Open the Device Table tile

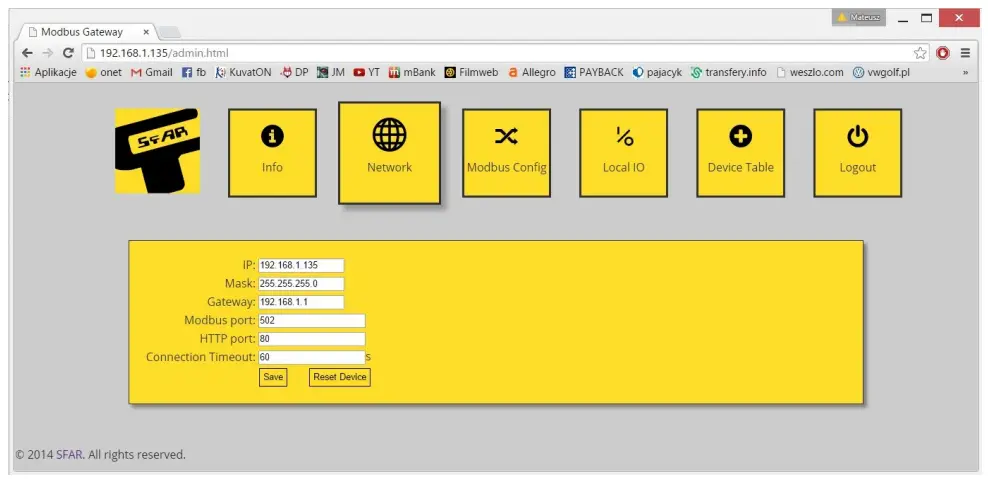741,153
